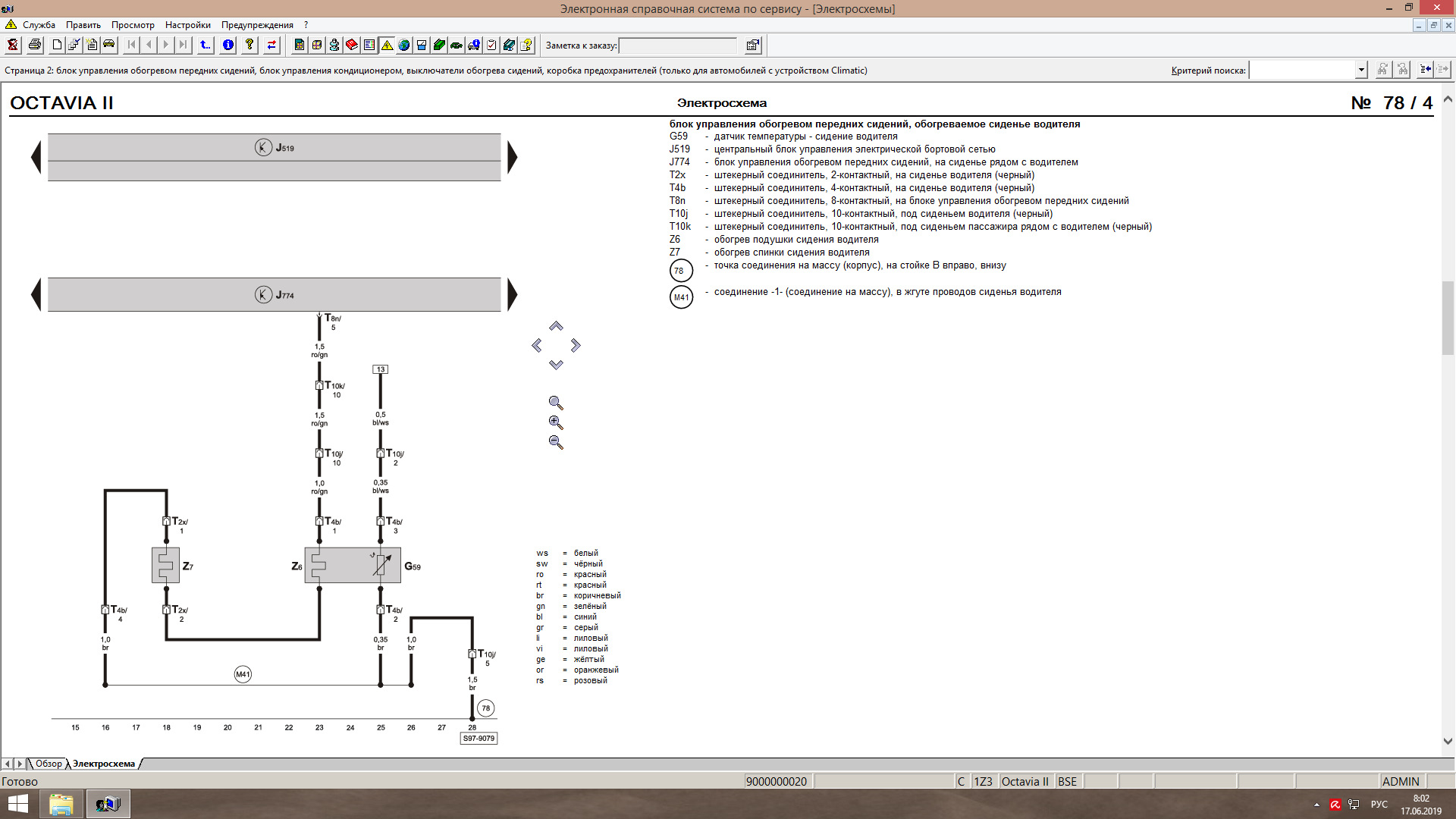Image resolution: width=1456 pixels, height=819 pixels.
Task: Click the Критерий поиска text field
Action: click(x=1302, y=70)
